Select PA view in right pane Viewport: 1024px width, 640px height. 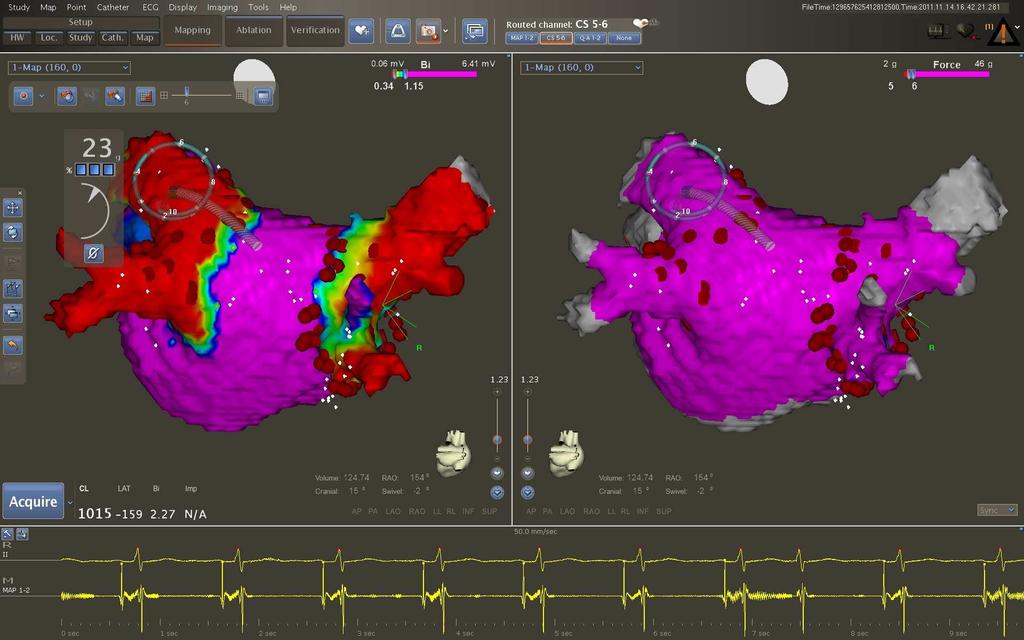[547, 511]
